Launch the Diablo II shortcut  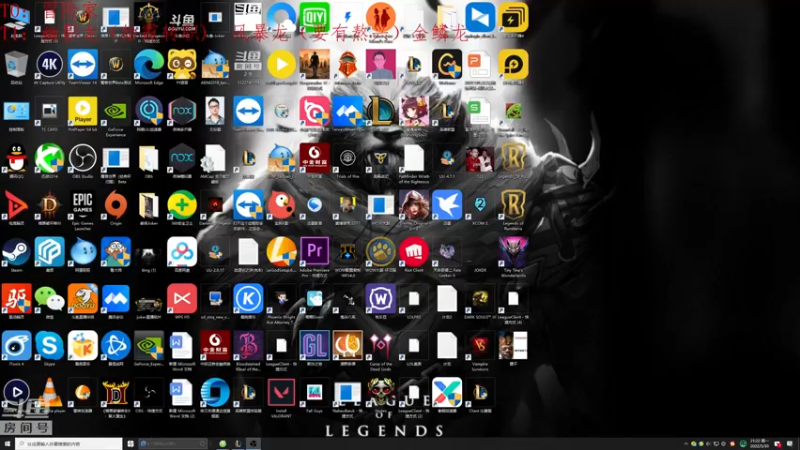coord(115,393)
